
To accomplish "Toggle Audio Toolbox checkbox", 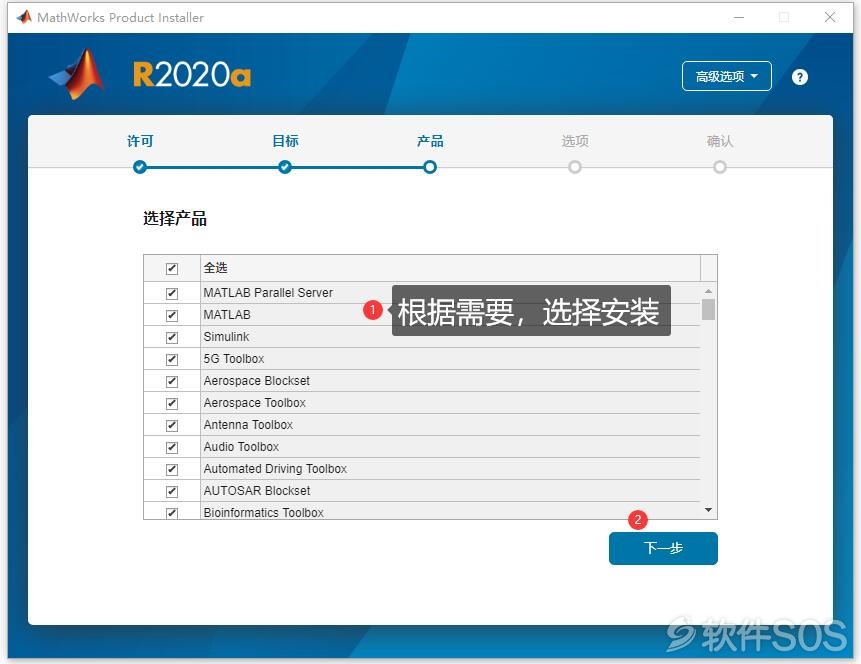I will point(172,447).
